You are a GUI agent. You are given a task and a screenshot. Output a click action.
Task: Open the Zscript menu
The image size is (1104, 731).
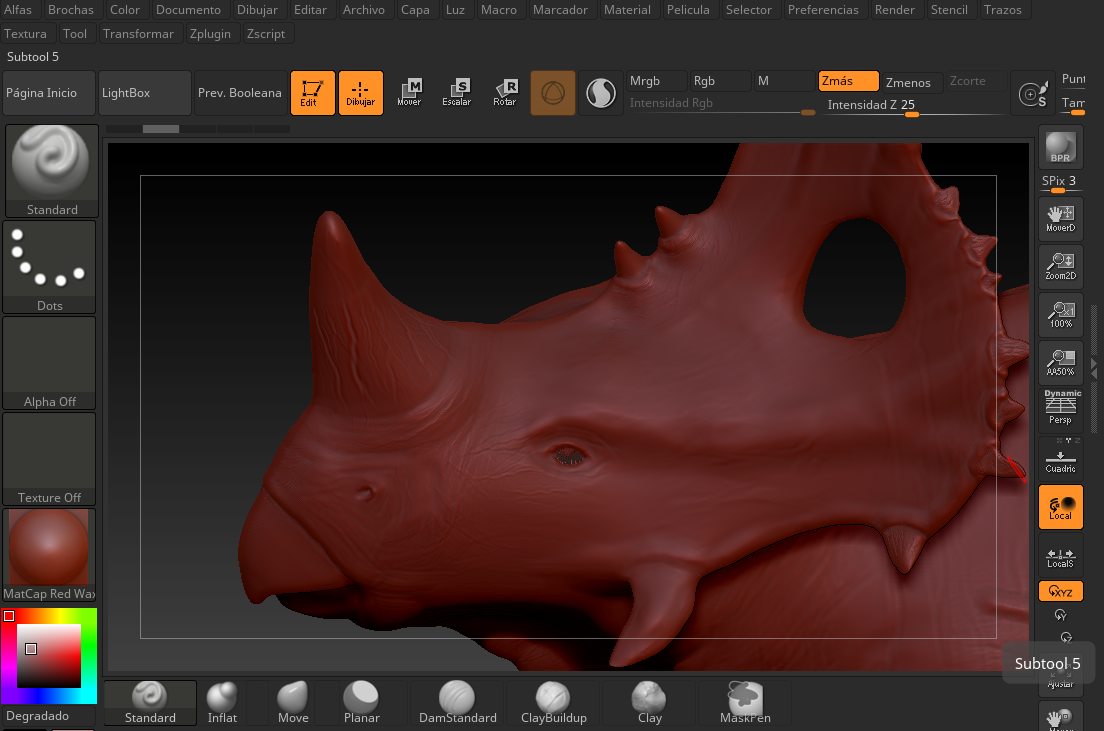pyautogui.click(x=266, y=34)
